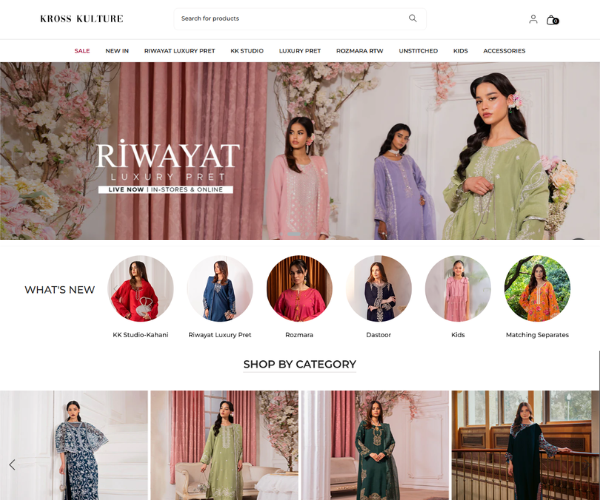Open the user account icon
This screenshot has height=500, width=600.
tap(533, 19)
